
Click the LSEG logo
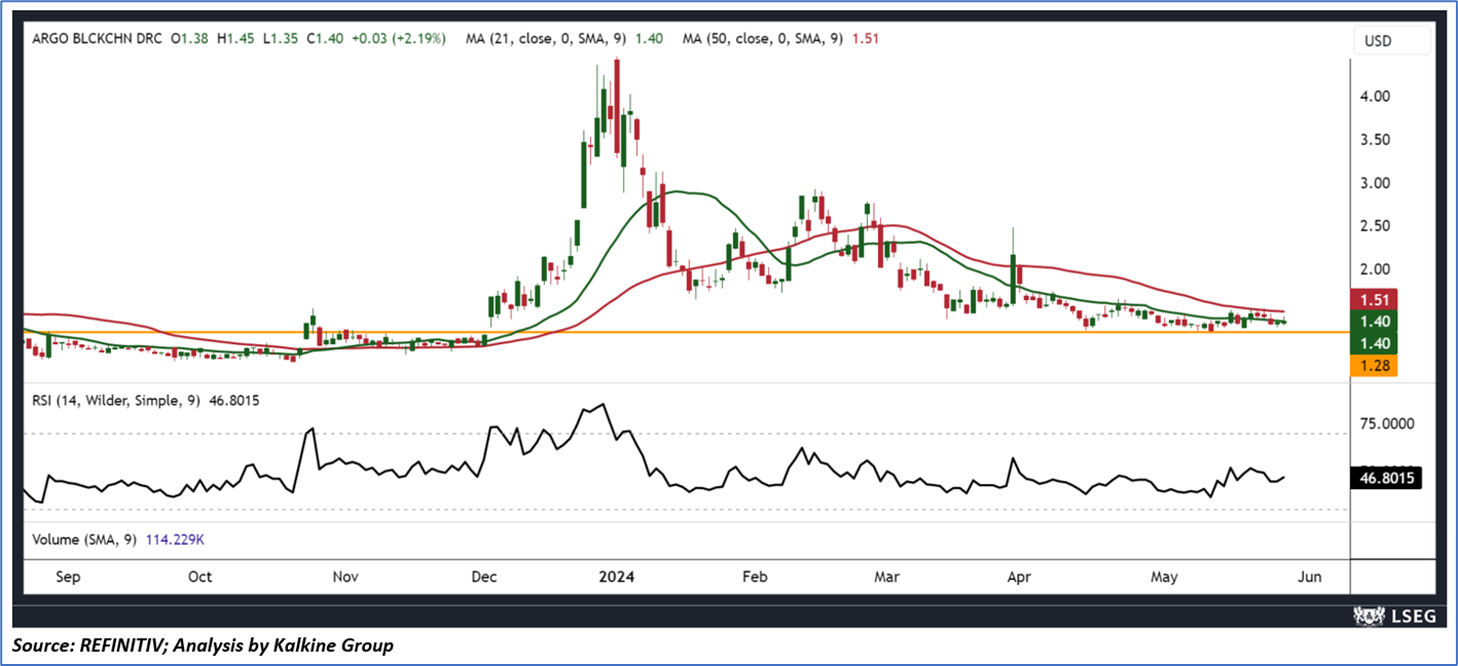[x=1394, y=616]
